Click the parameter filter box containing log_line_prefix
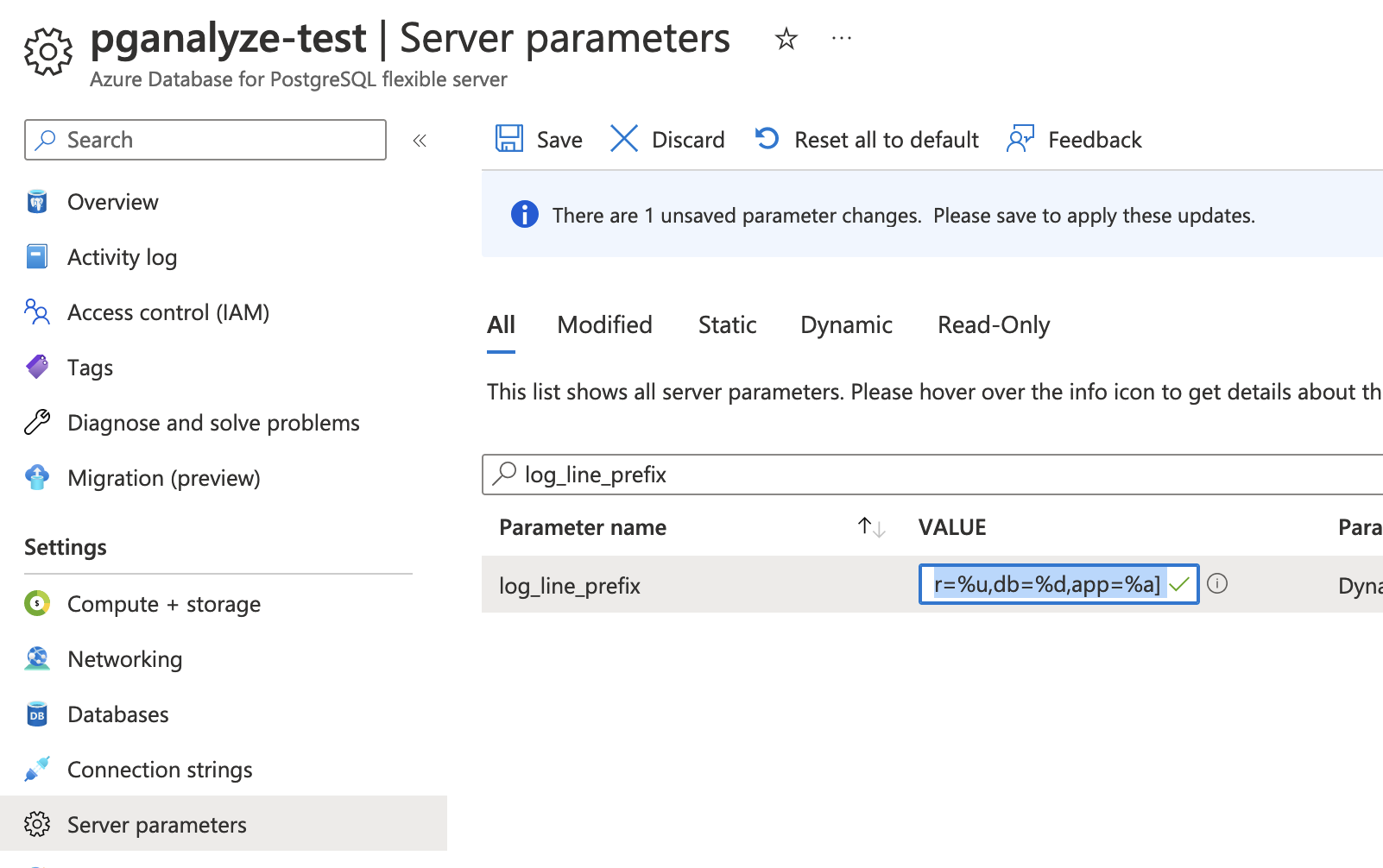This screenshot has width=1383, height=868. (932, 475)
